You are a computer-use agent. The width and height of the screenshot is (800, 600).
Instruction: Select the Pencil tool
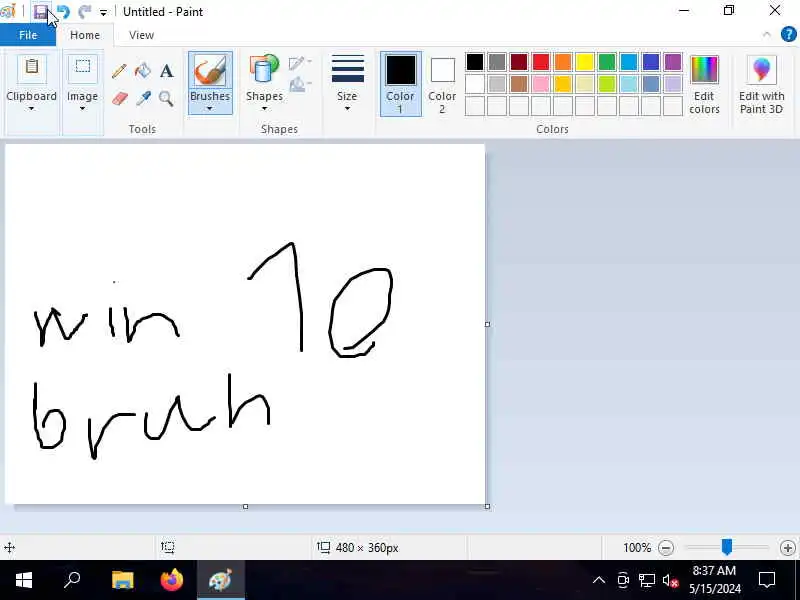[119, 71]
